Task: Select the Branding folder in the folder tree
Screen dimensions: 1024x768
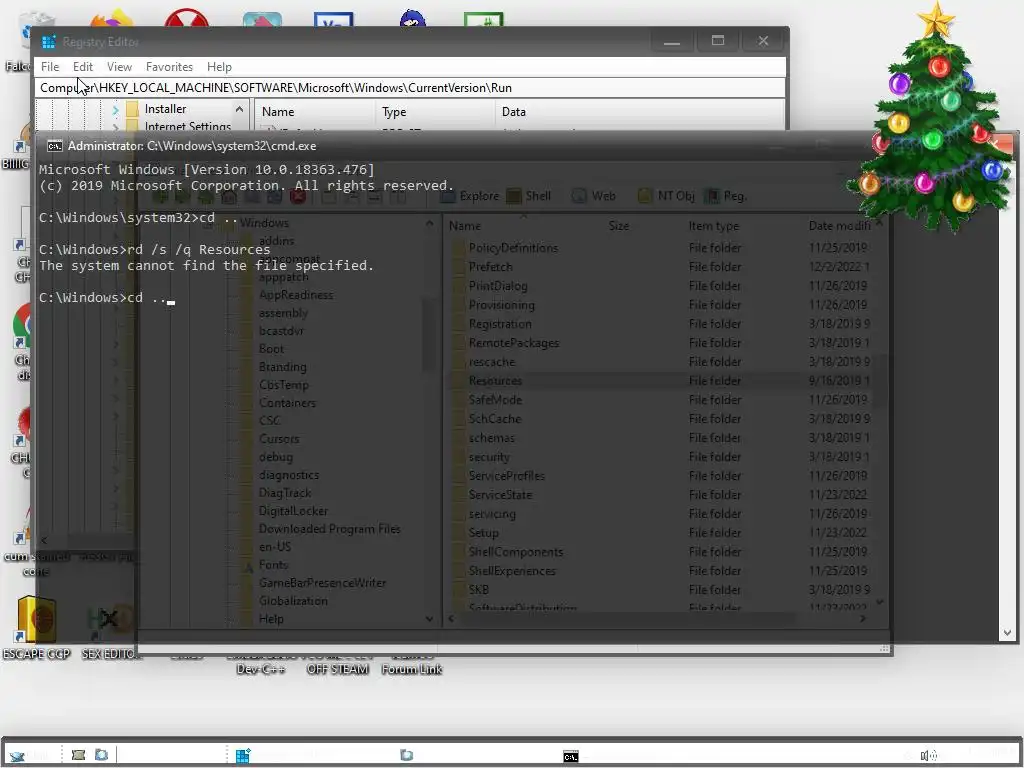Action: point(282,367)
